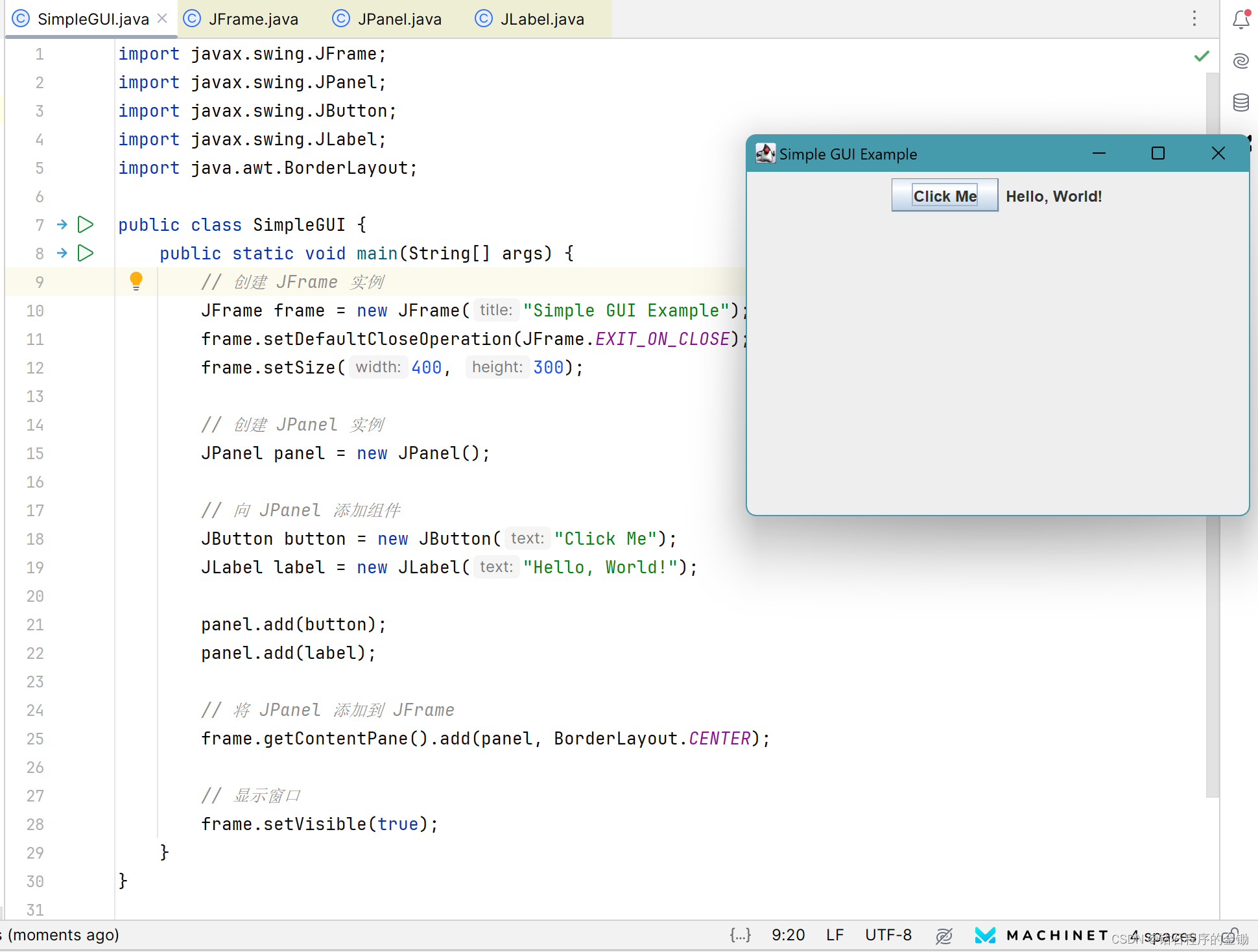Click the "Hello, World!" string on line 19

pyautogui.click(x=600, y=567)
